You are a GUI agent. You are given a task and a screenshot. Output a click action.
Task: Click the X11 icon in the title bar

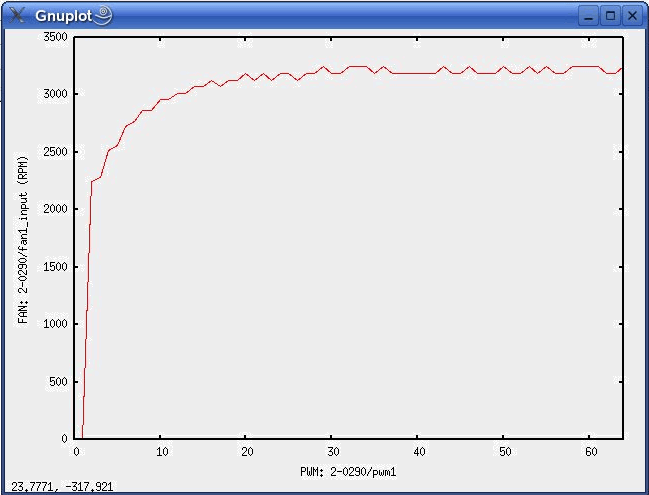tap(16, 15)
